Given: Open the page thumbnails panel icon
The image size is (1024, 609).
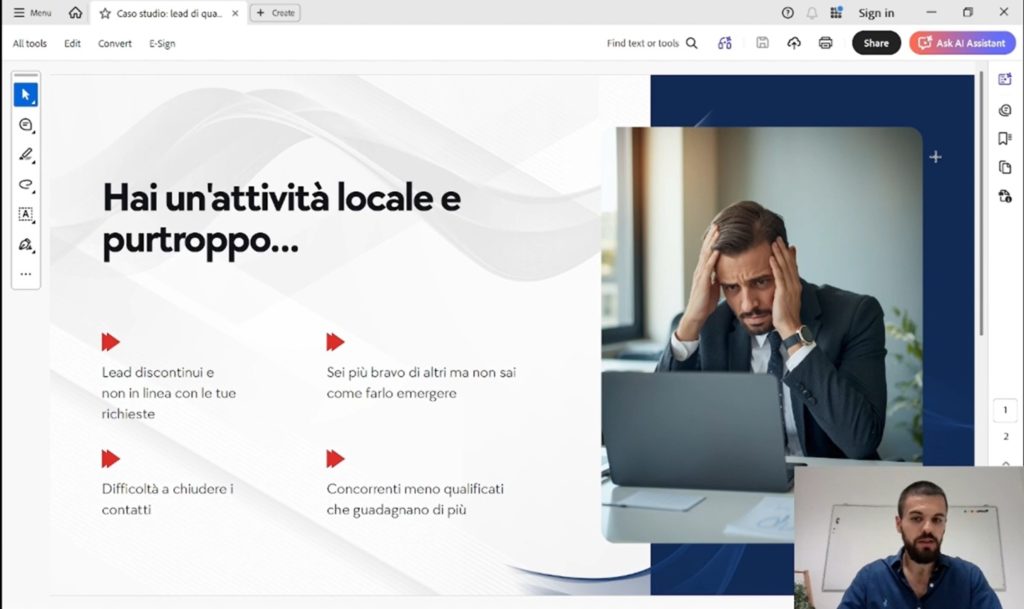Looking at the screenshot, I should [1005, 168].
